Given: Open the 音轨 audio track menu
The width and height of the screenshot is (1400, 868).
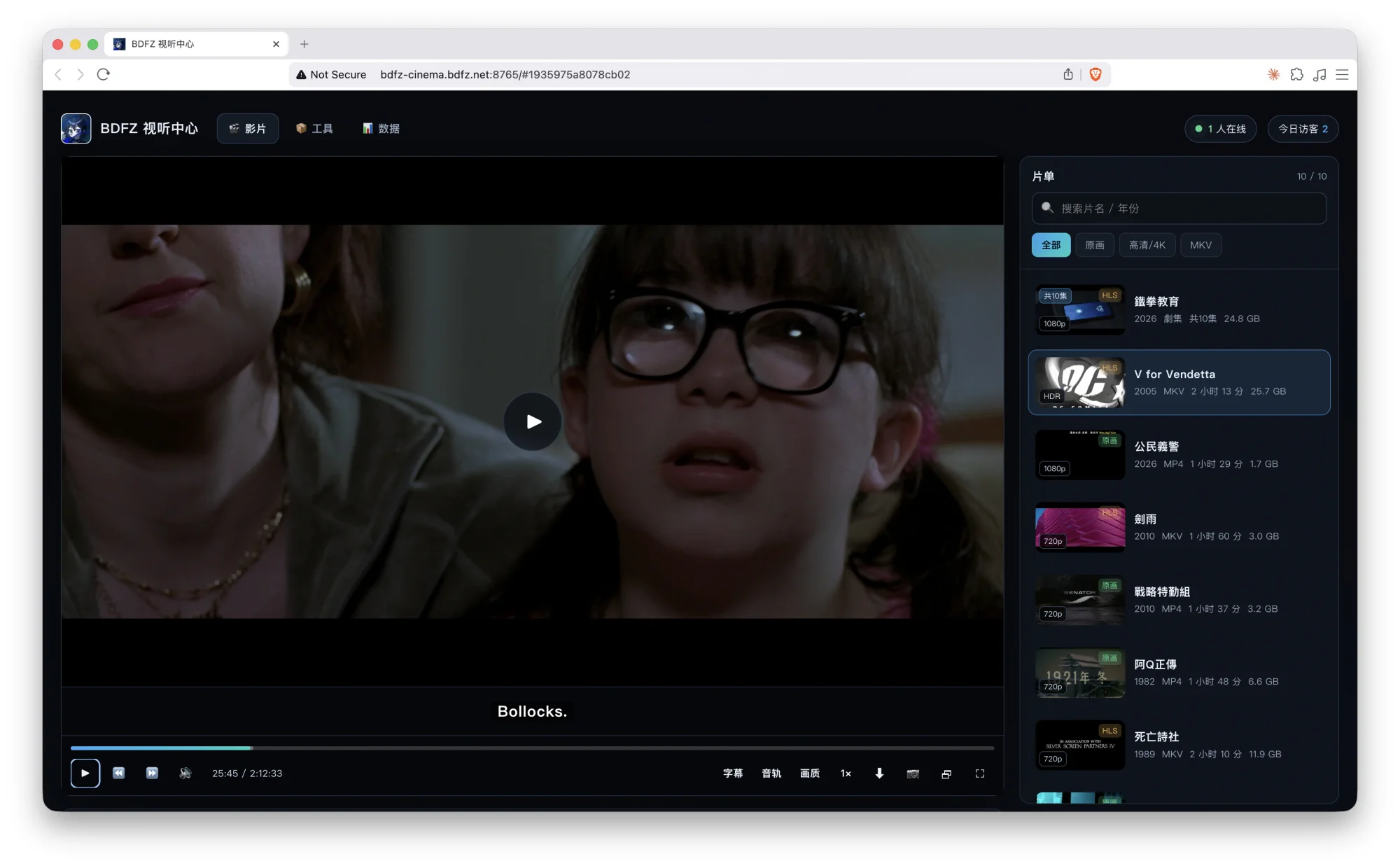Looking at the screenshot, I should (x=771, y=773).
